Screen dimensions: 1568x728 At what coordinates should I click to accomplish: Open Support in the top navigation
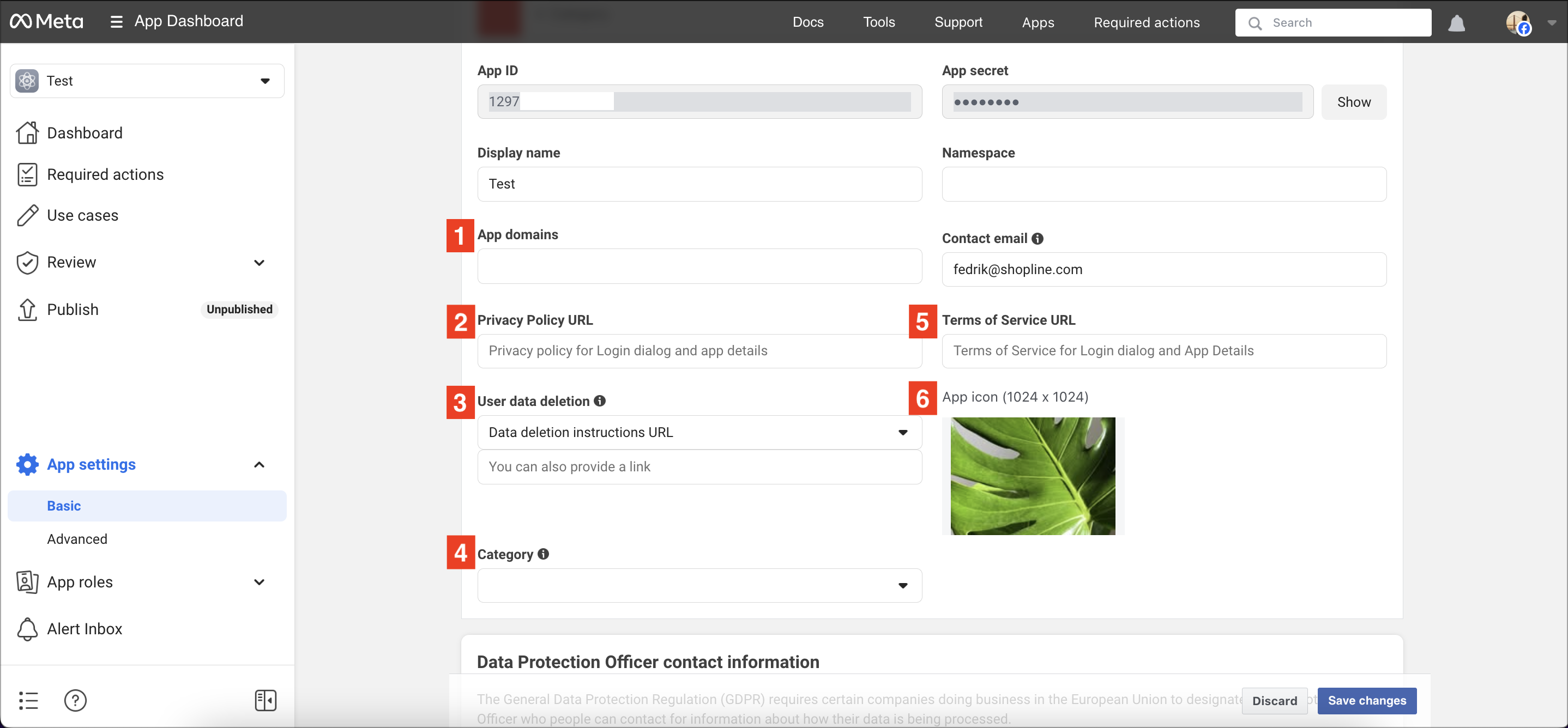point(958,22)
